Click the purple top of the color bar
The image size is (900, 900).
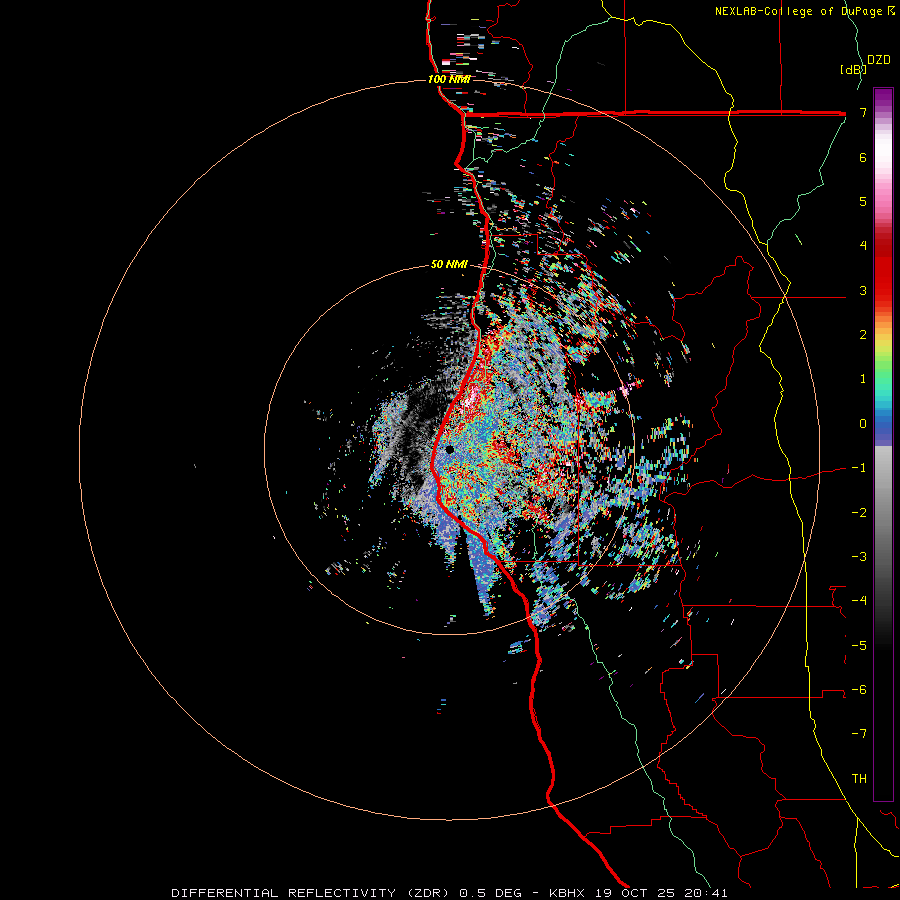(x=883, y=98)
